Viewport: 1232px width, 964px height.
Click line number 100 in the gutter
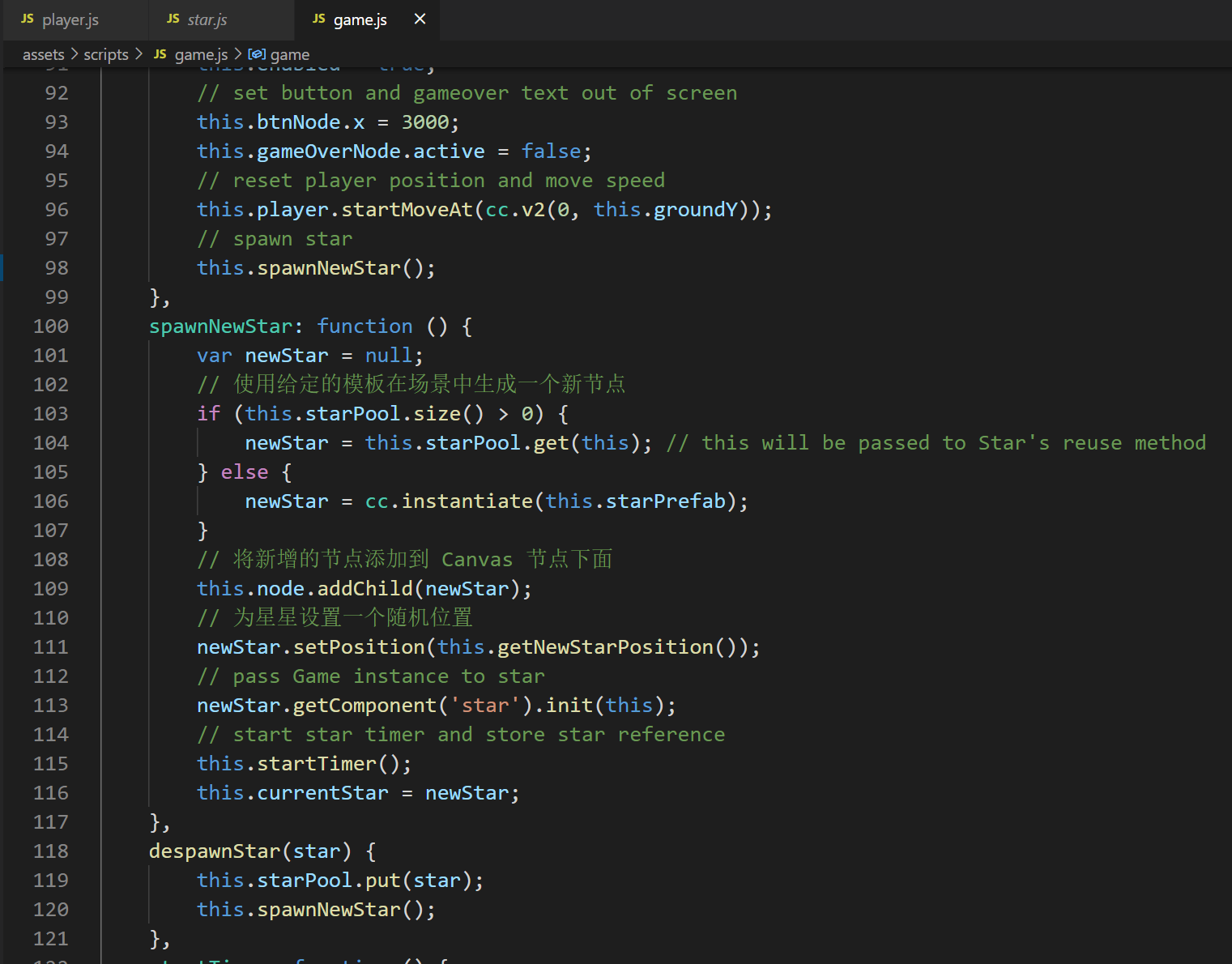51,326
